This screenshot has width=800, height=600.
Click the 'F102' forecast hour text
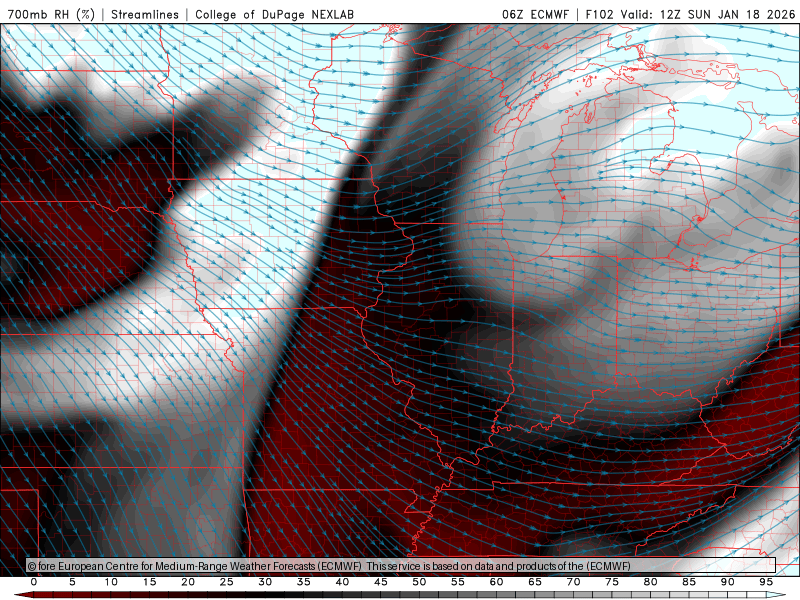(x=599, y=14)
